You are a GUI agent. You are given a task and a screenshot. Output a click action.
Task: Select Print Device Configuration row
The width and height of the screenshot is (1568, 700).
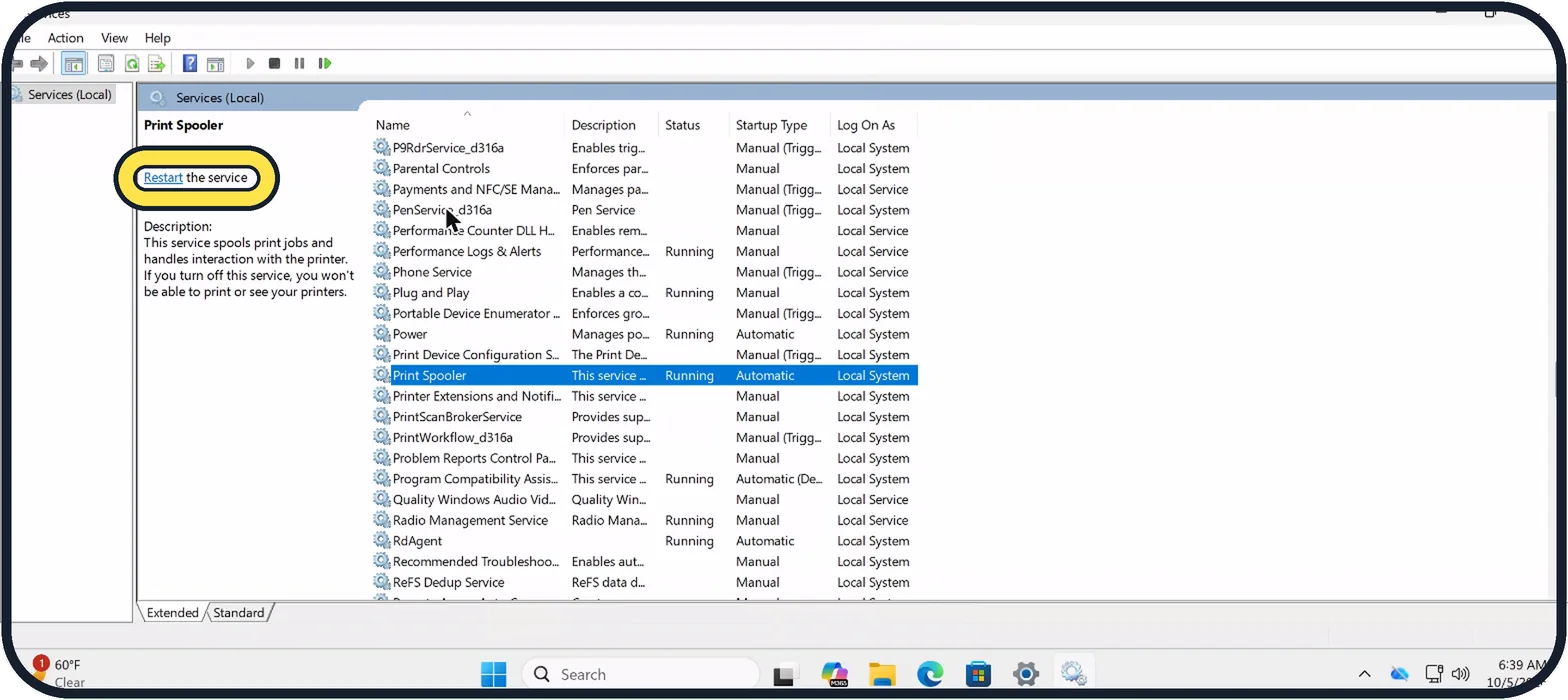(645, 355)
